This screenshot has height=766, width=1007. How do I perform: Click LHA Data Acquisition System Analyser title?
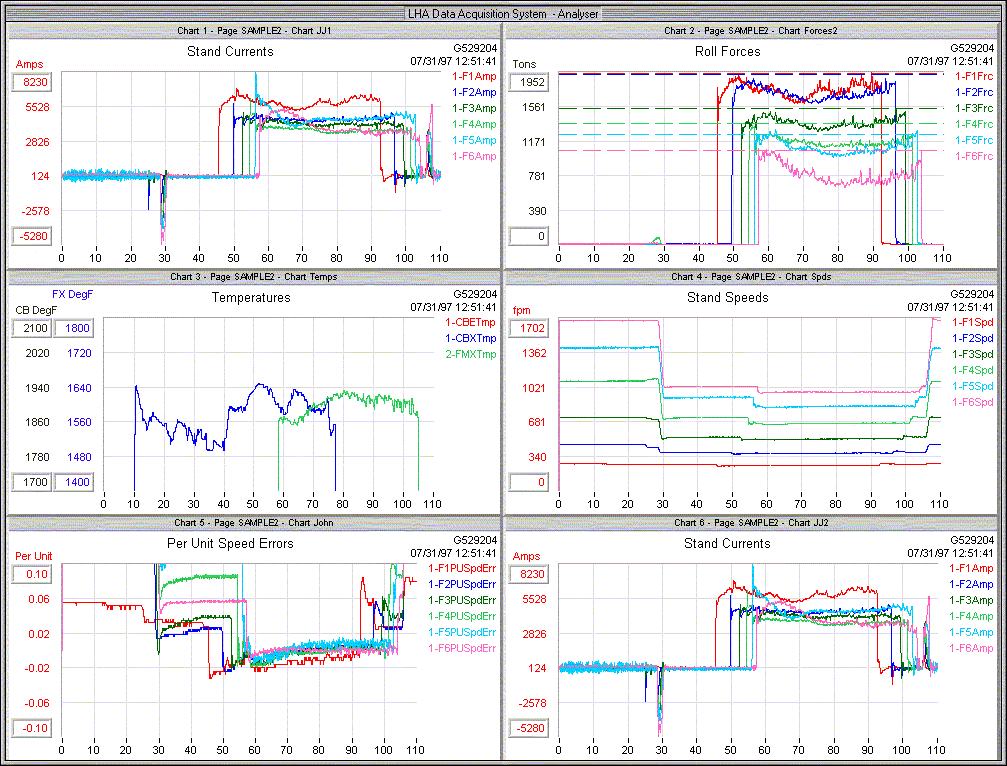click(503, 13)
